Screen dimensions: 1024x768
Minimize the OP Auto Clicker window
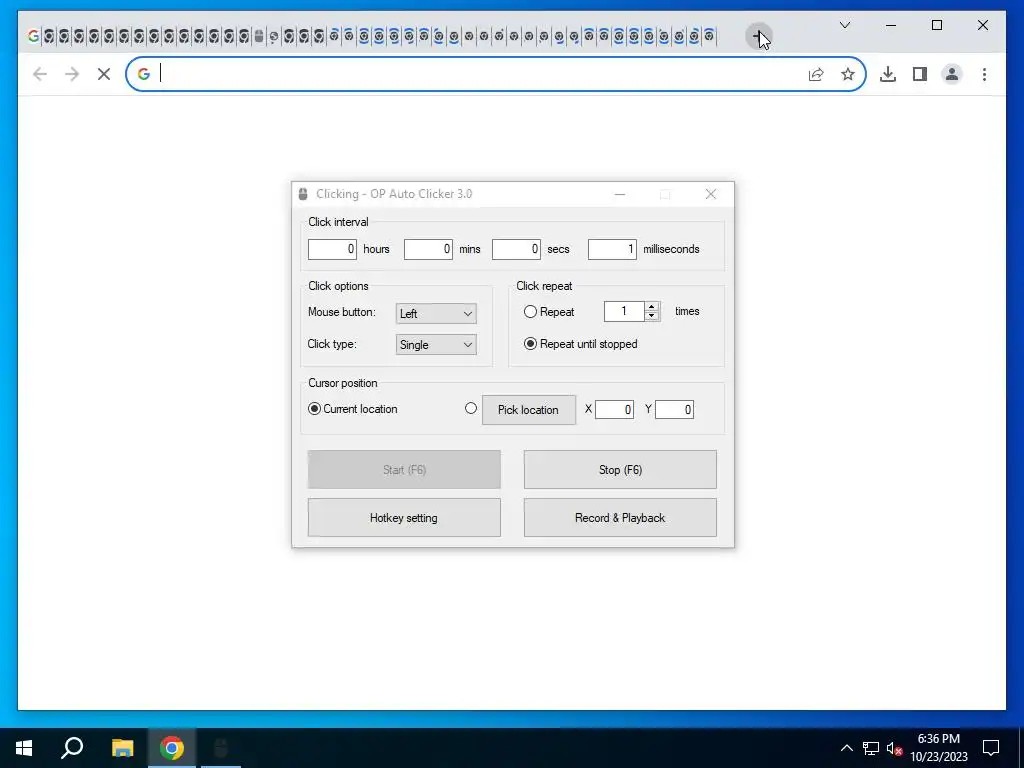click(620, 194)
